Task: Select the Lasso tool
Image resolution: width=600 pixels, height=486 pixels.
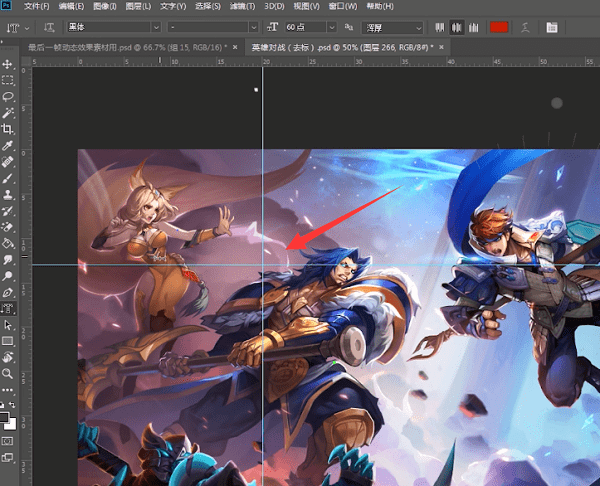Action: point(8,96)
